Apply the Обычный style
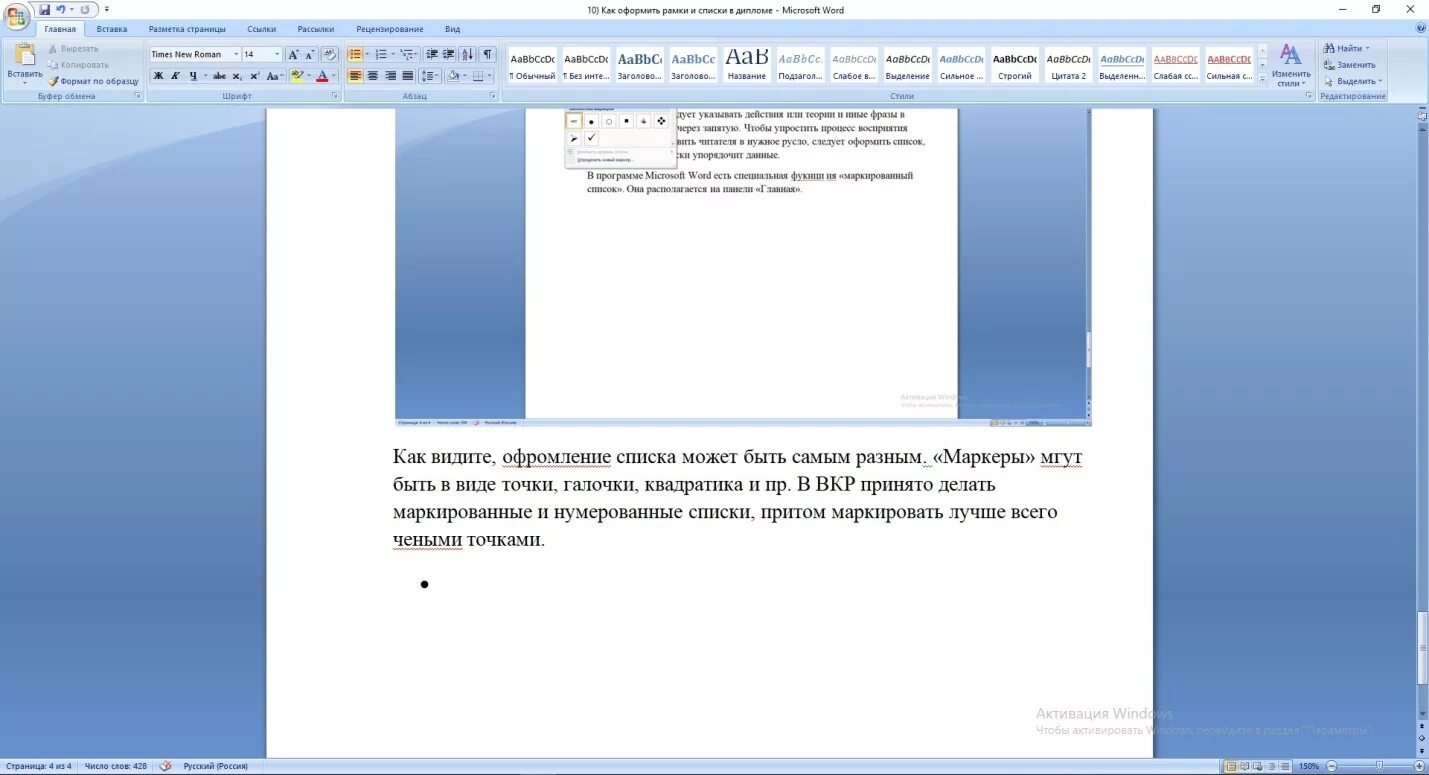This screenshot has height=775, width=1429. point(532,65)
